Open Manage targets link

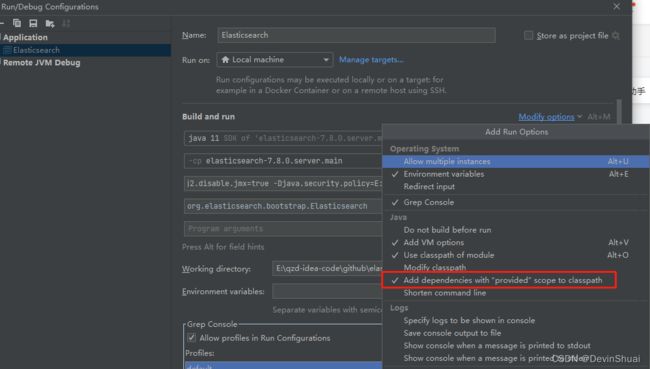pyautogui.click(x=371, y=60)
